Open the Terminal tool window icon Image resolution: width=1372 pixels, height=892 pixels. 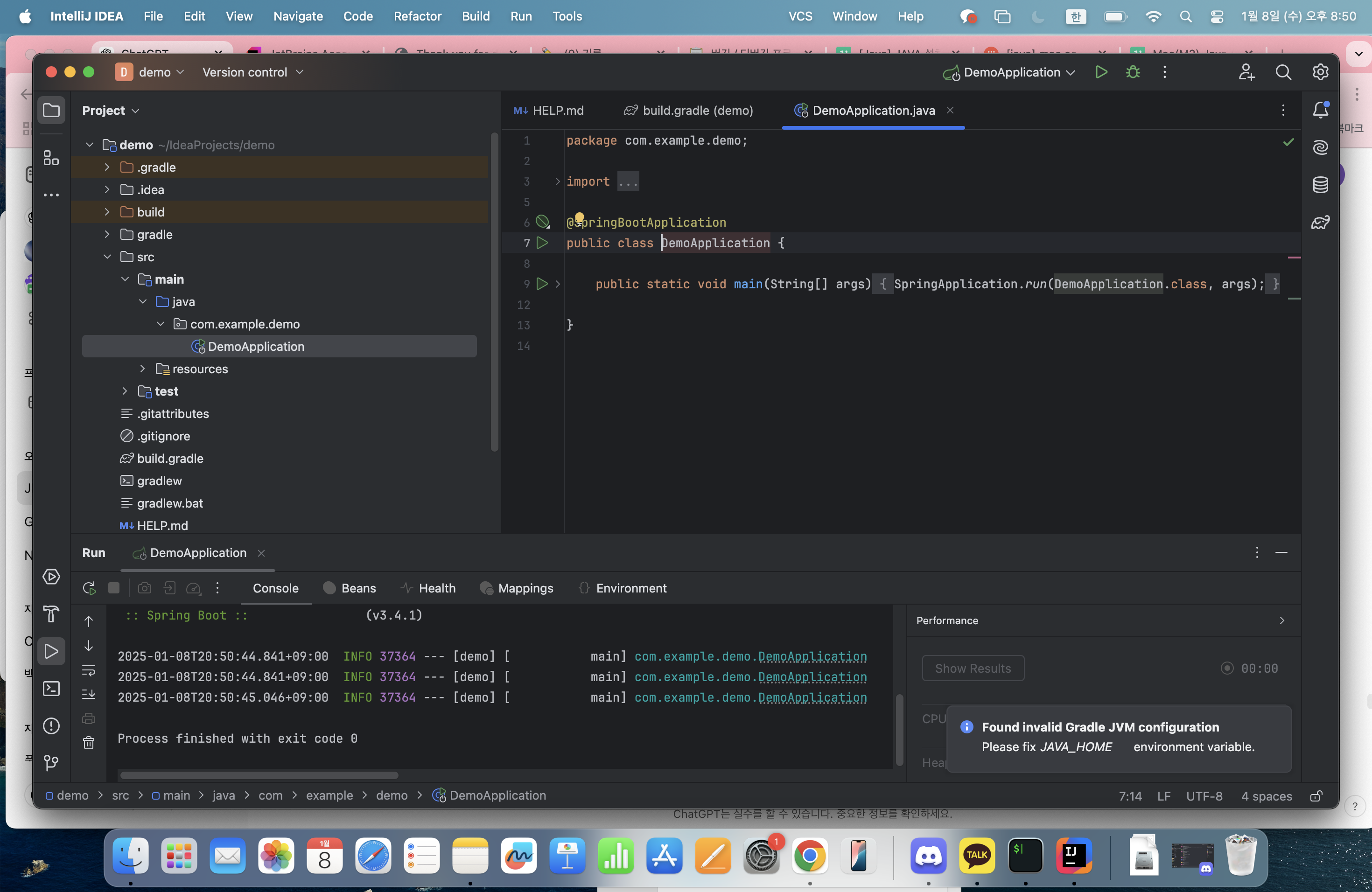point(51,689)
